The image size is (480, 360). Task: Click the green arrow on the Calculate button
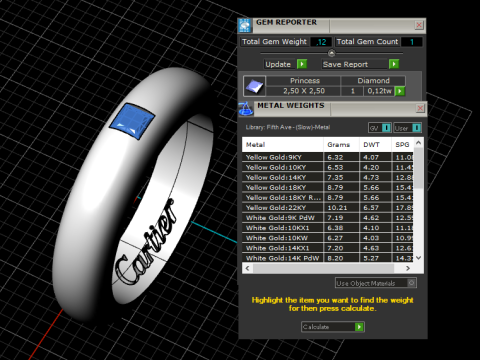point(359,327)
